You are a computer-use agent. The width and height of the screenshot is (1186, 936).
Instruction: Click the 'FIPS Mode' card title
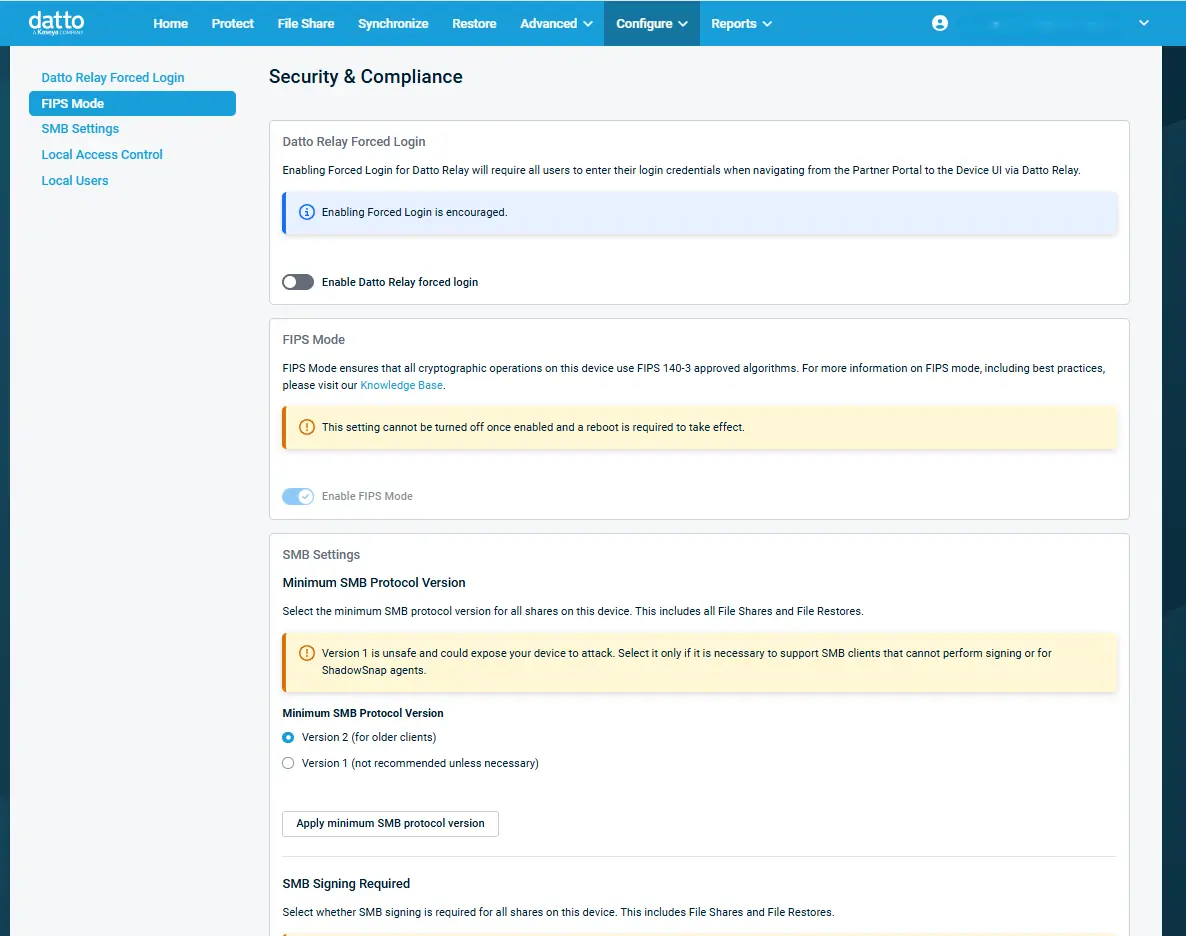point(313,340)
